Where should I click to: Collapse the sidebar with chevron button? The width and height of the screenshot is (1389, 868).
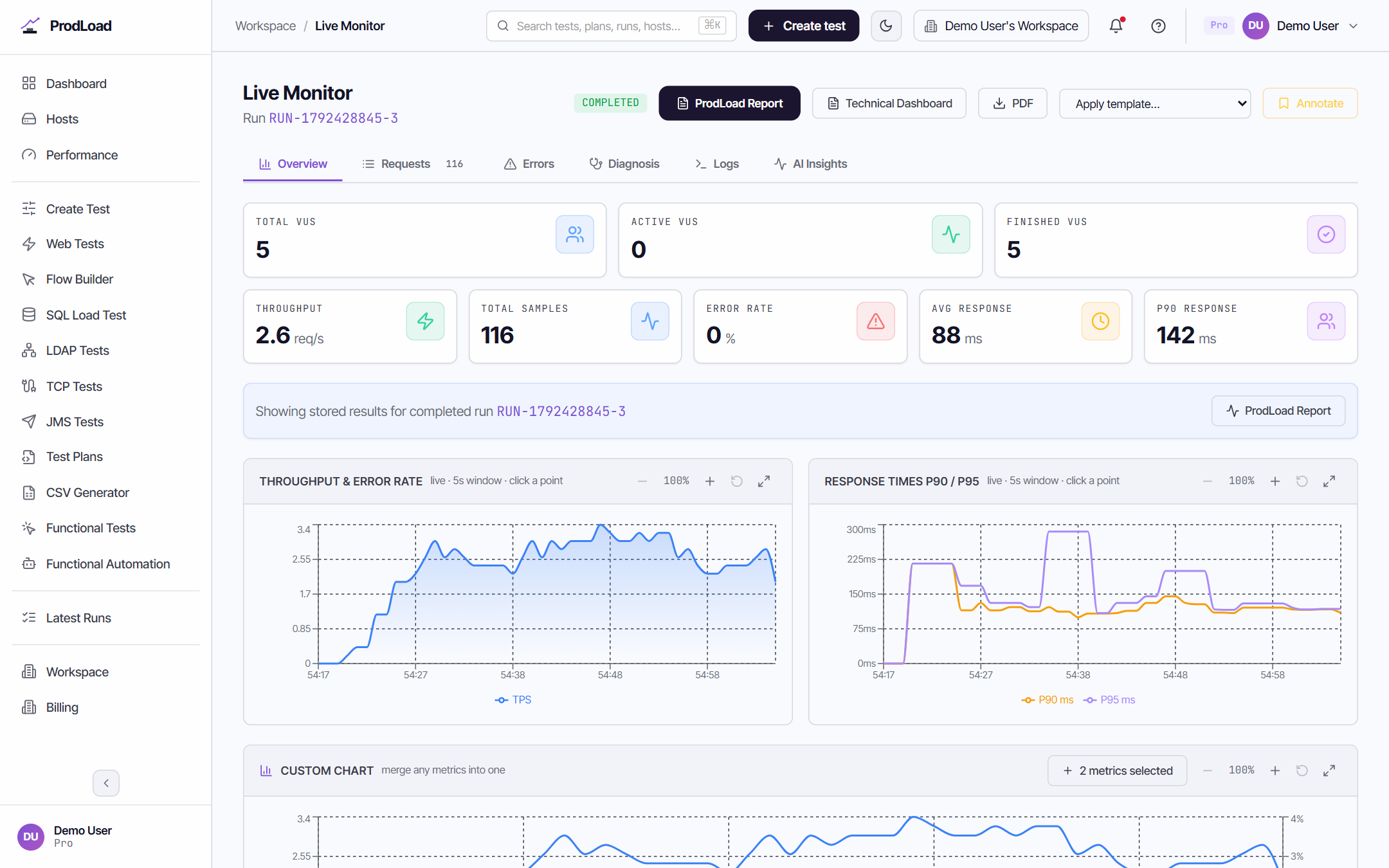click(106, 782)
